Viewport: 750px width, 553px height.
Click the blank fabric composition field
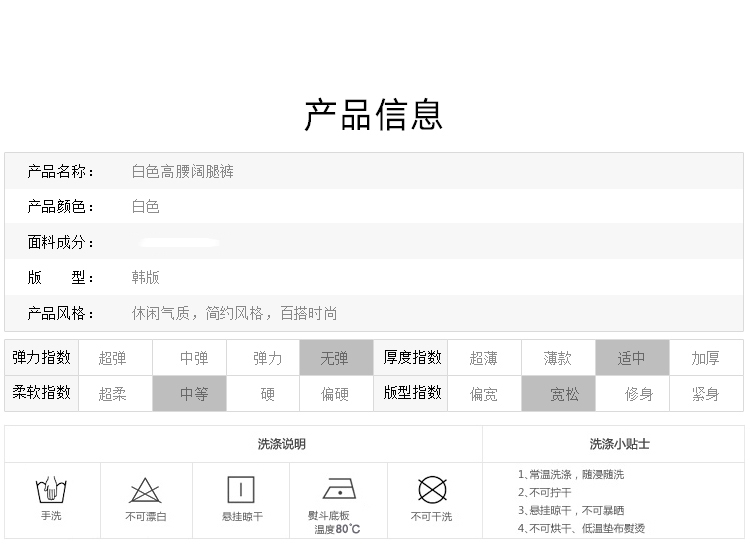coord(180,243)
